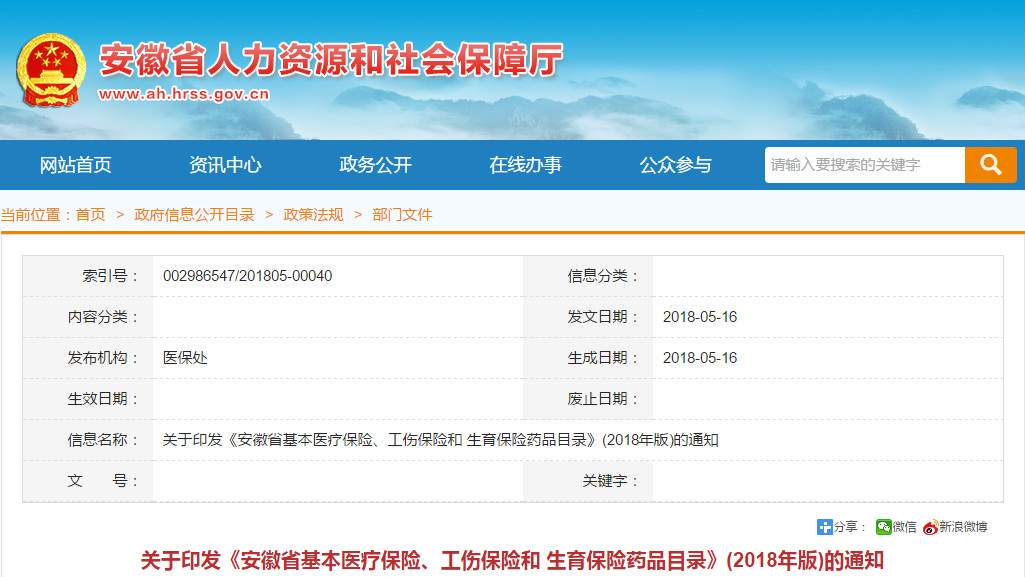Click the red article headline

(512, 561)
